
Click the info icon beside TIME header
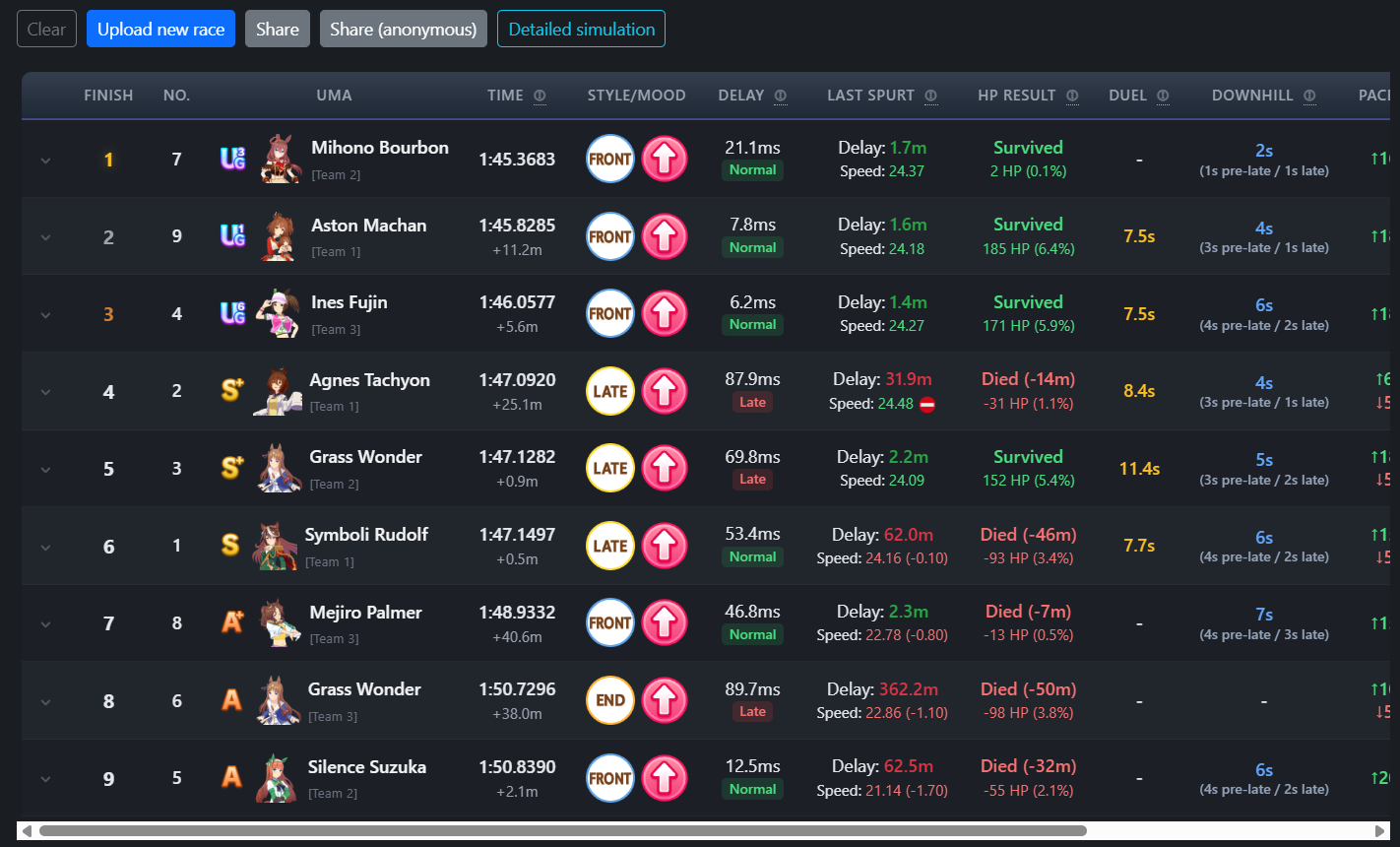540,96
